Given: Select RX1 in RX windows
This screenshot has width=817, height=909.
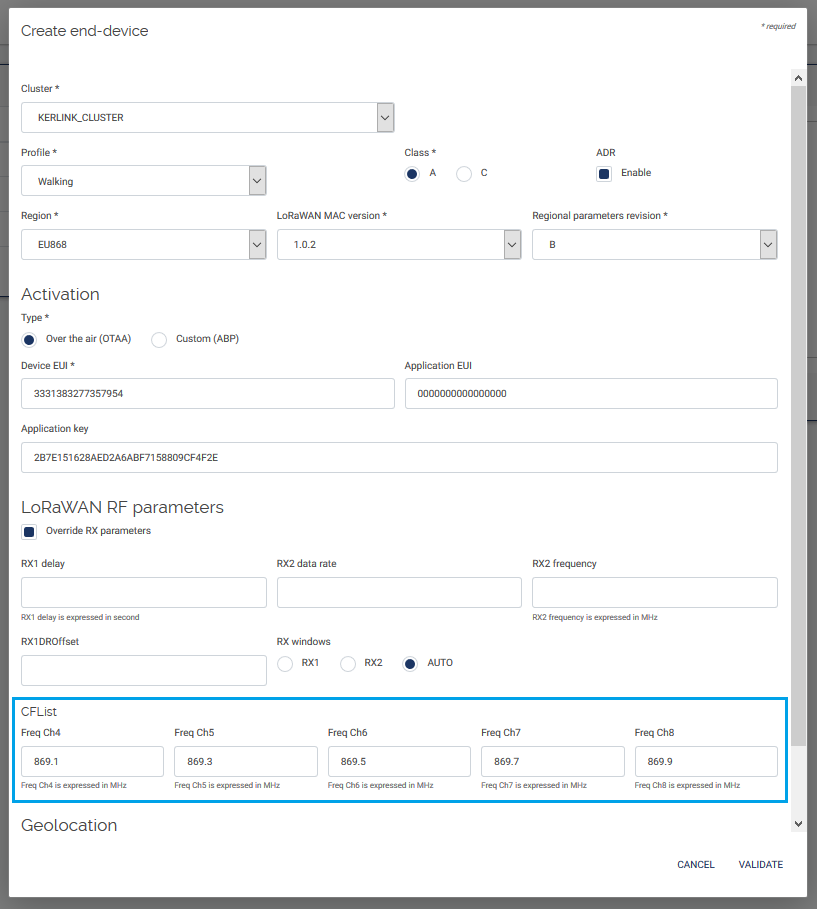Looking at the screenshot, I should click(285, 664).
